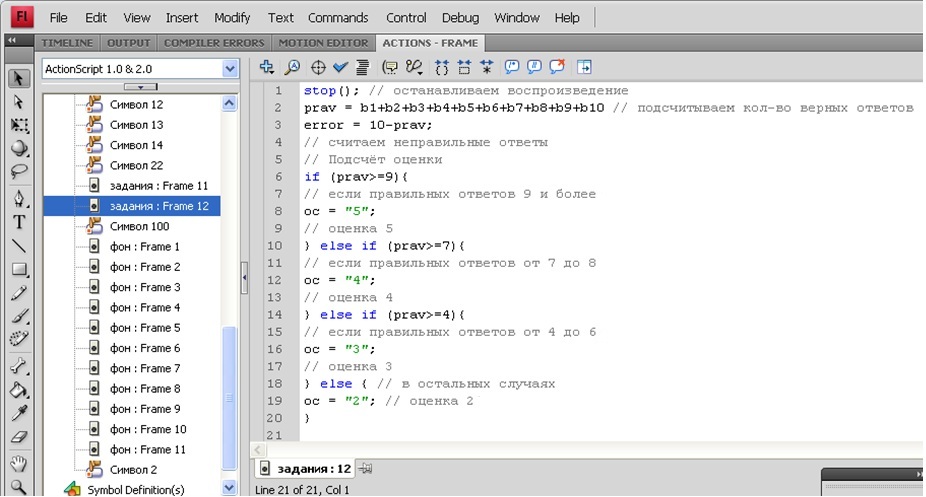Screen dimensions: 926x497
Task: Remove comment from code
Action: coord(557,67)
